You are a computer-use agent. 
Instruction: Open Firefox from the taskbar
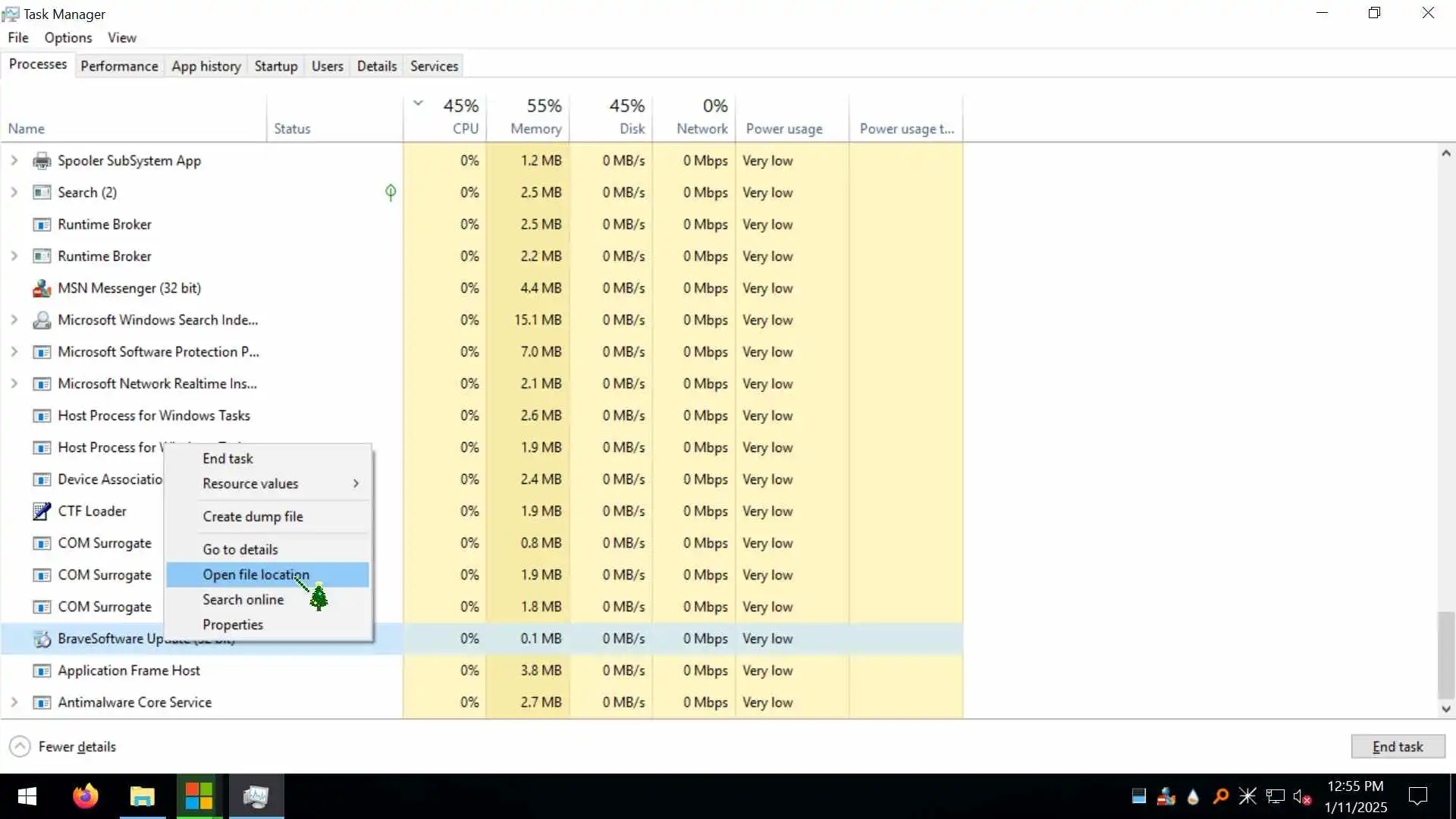tap(85, 796)
